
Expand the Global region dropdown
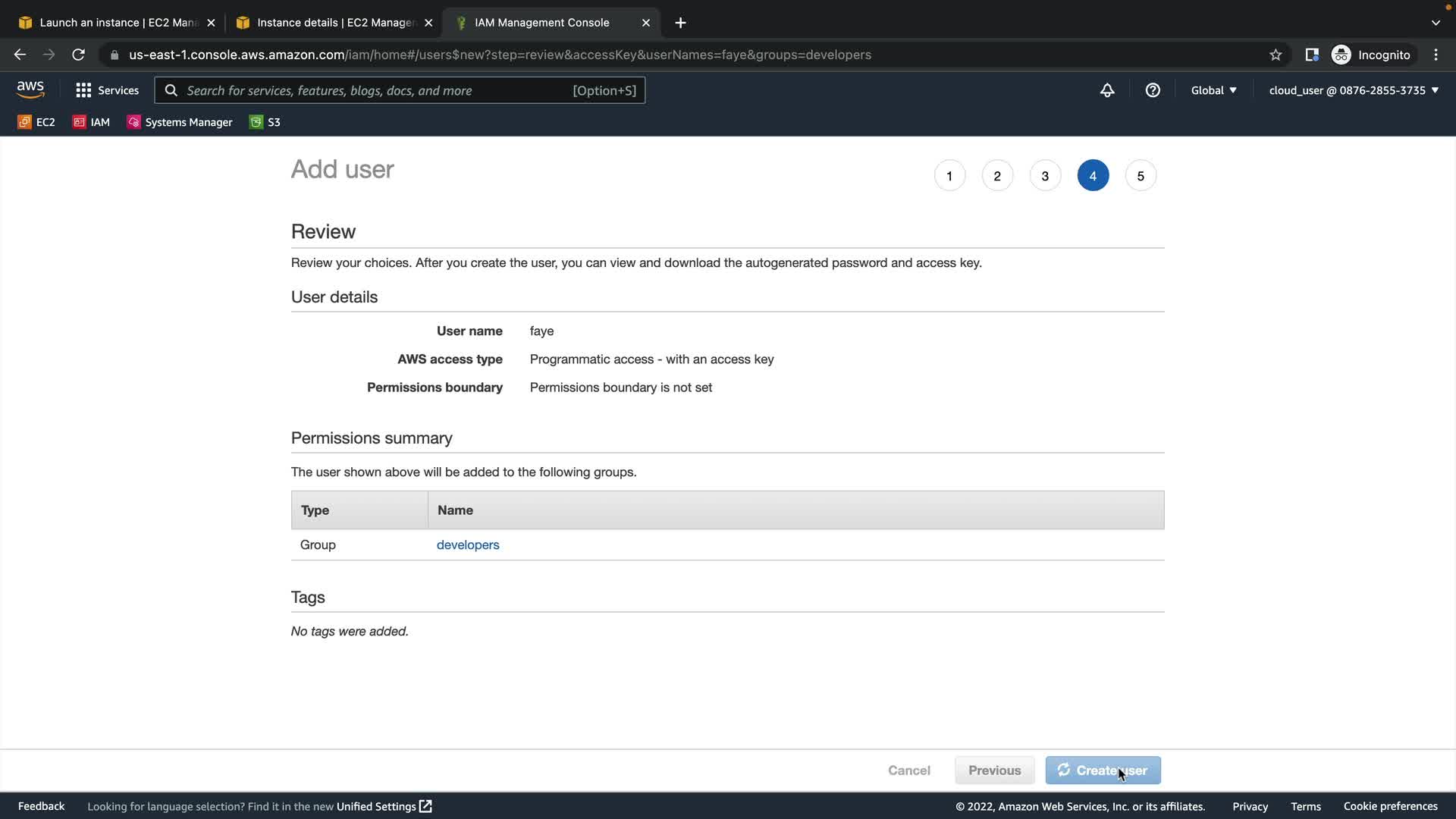(1213, 90)
